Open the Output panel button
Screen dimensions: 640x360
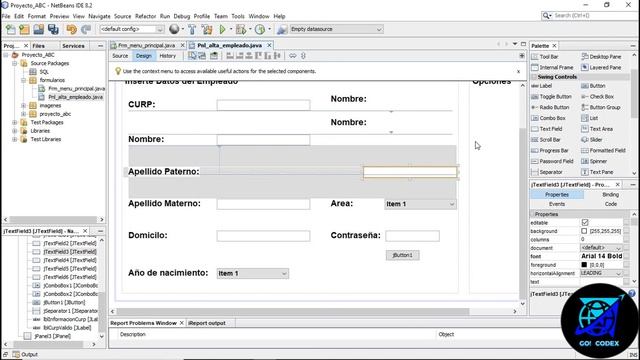pos(25,355)
